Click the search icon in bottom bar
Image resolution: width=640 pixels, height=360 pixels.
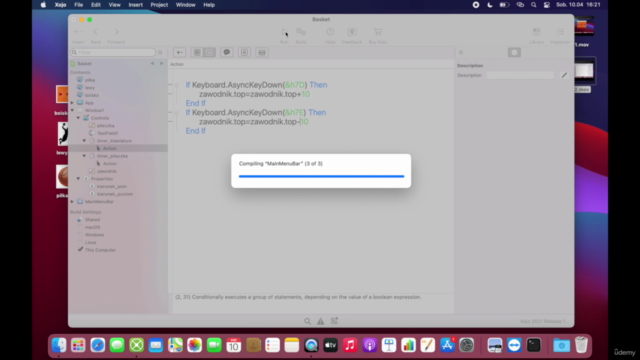tap(307, 321)
